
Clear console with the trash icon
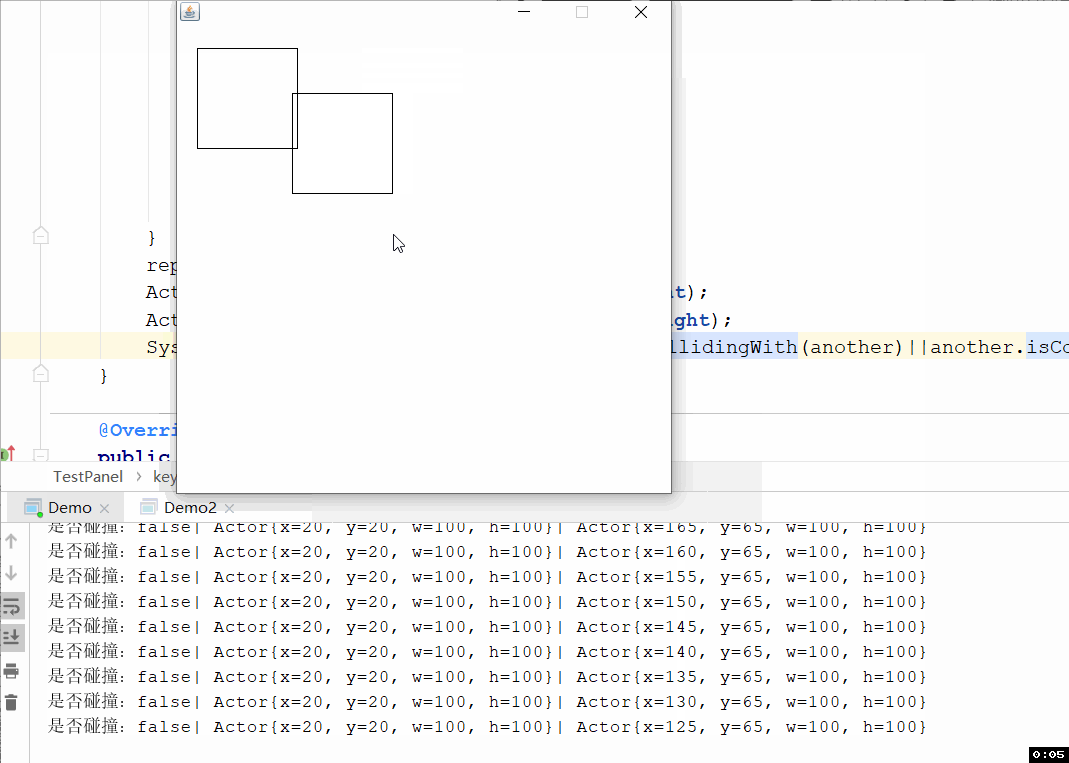11,702
